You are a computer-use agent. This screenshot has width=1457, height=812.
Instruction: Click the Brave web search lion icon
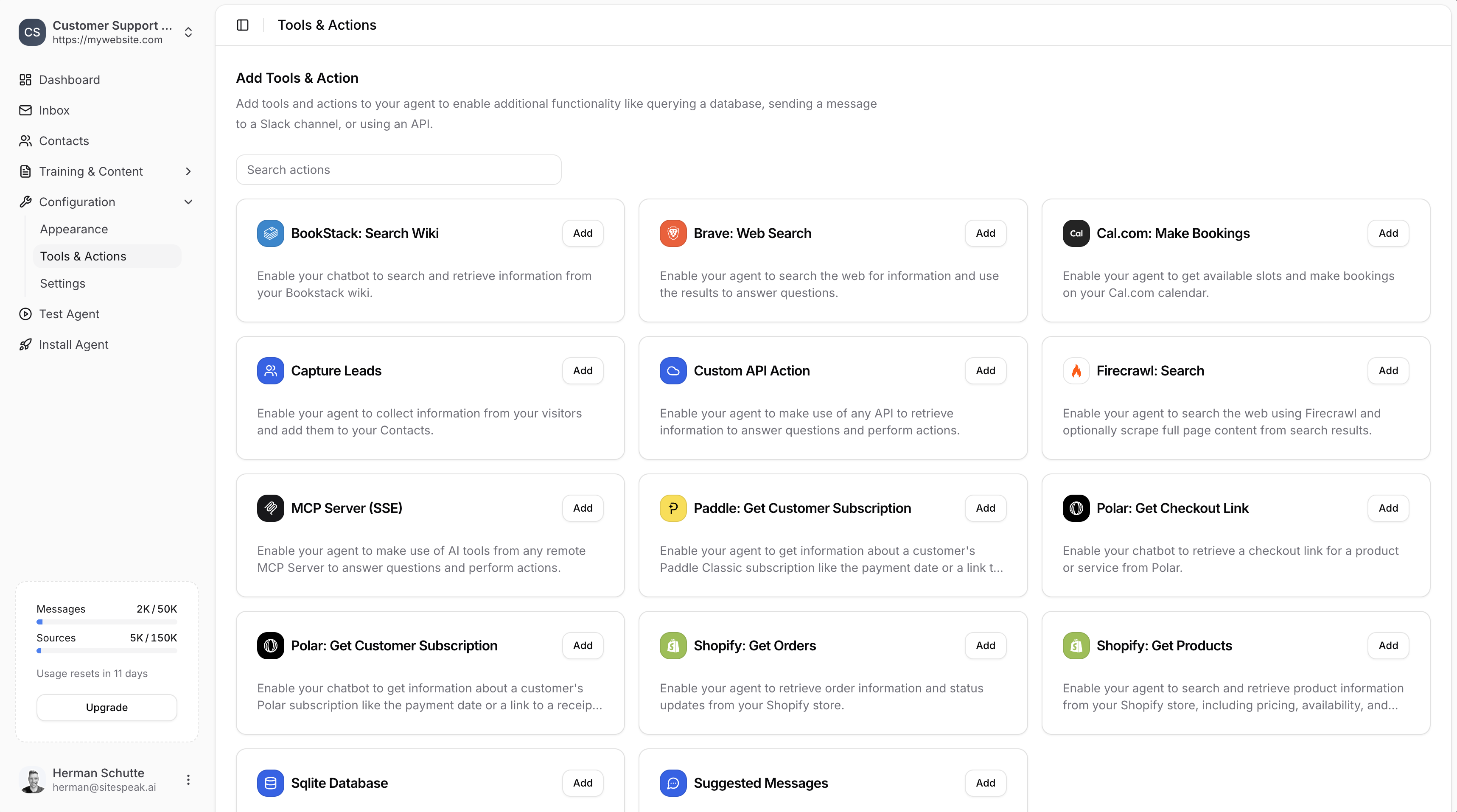(673, 232)
